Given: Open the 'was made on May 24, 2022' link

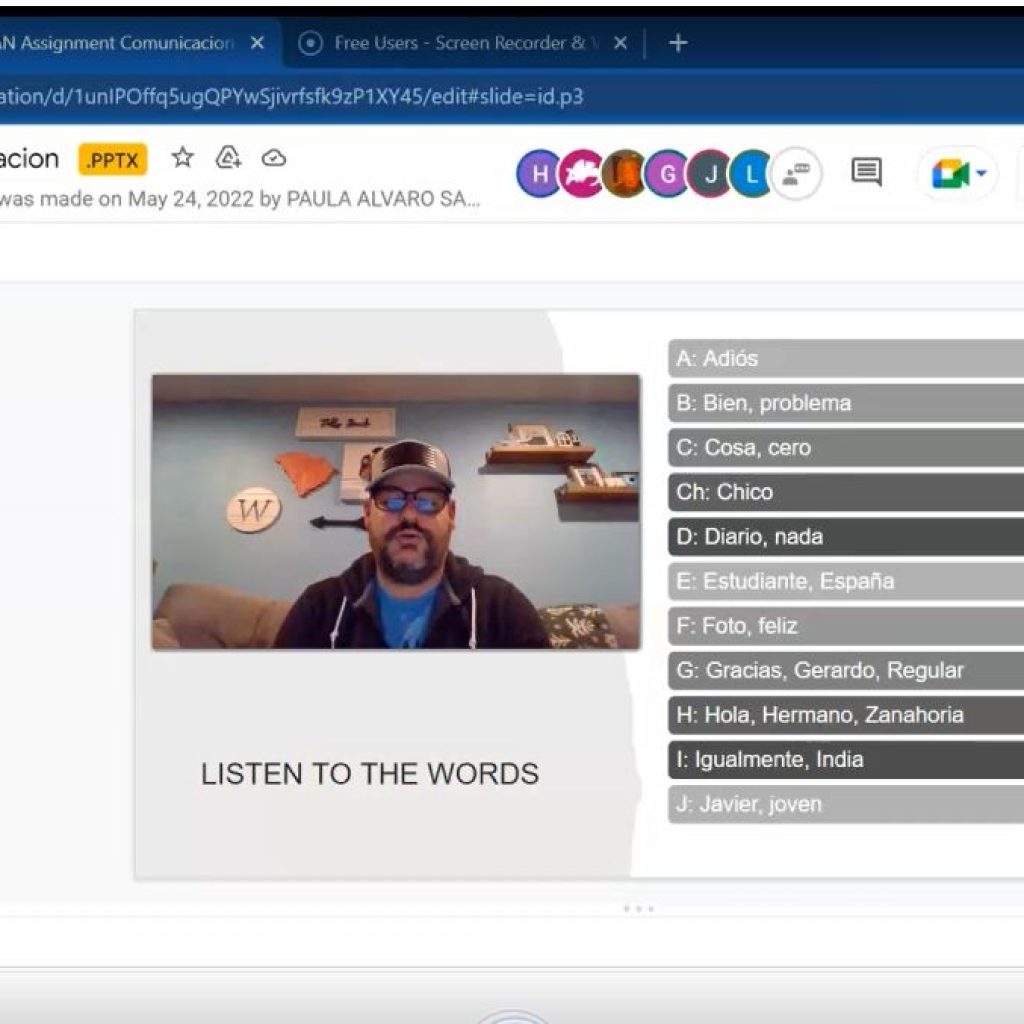Looking at the screenshot, I should point(240,199).
